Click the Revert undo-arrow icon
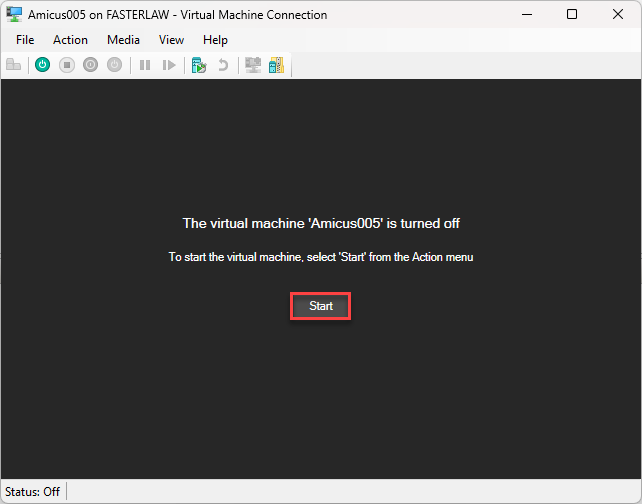 point(223,65)
